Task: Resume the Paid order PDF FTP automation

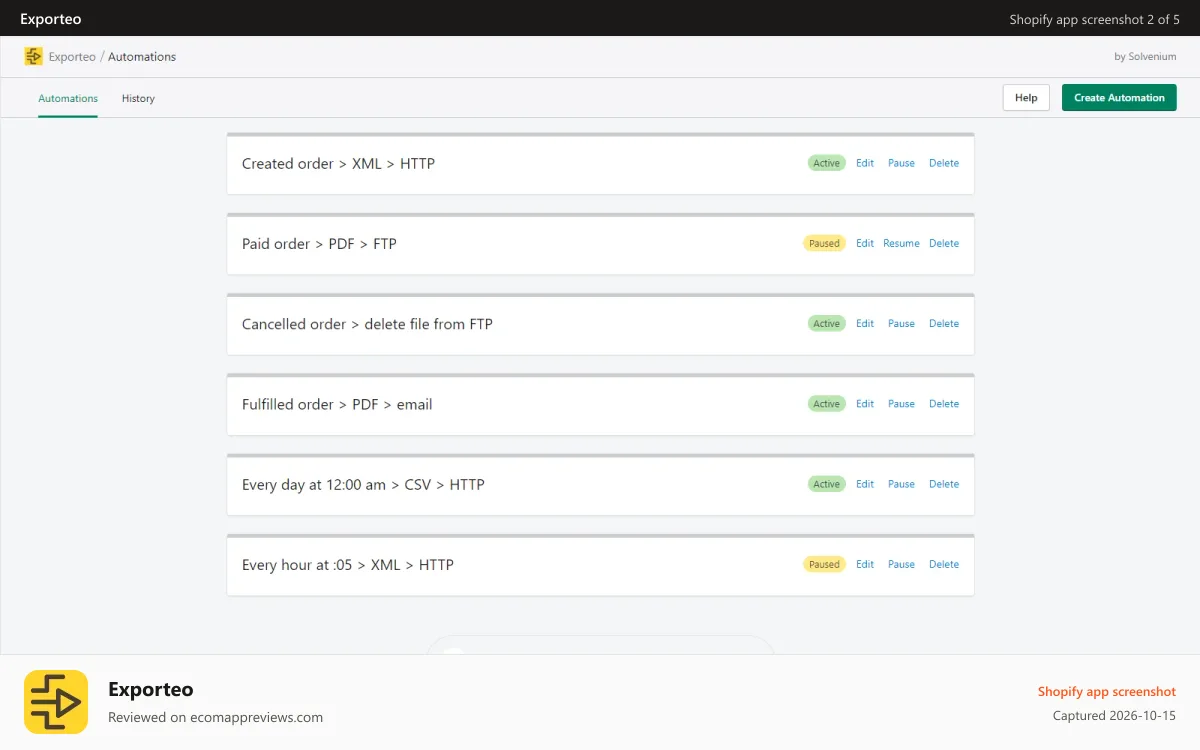Action: 901,243
